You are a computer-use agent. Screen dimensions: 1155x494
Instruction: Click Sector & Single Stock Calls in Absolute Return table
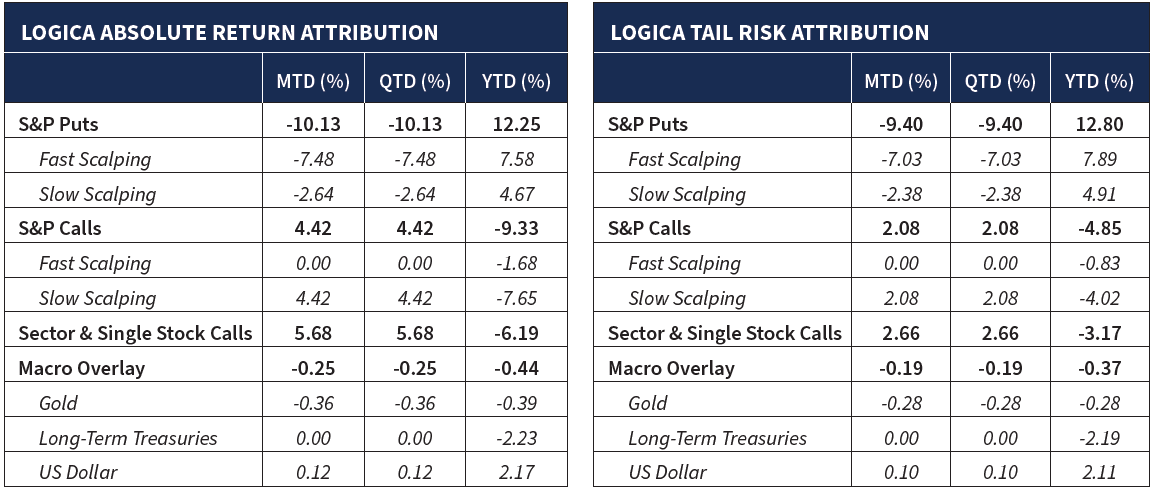[x=135, y=333]
